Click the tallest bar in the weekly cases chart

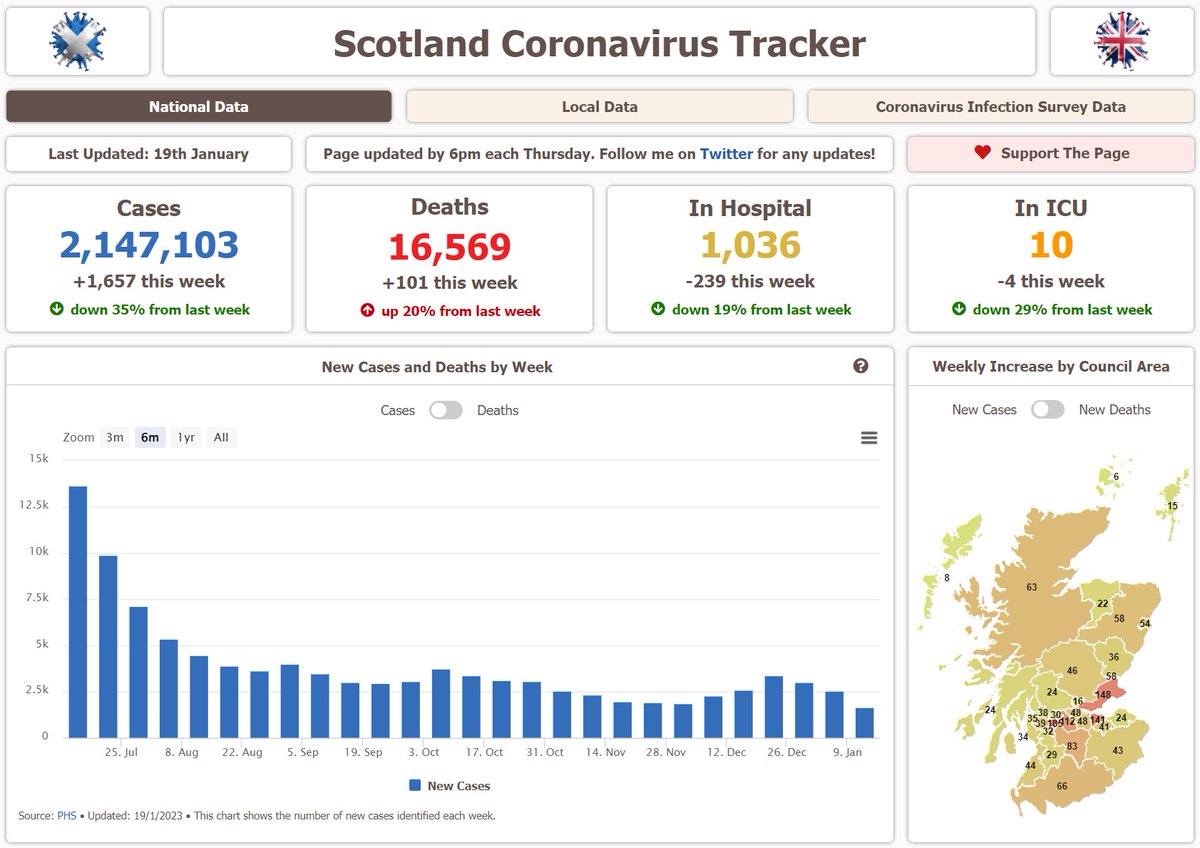78,610
